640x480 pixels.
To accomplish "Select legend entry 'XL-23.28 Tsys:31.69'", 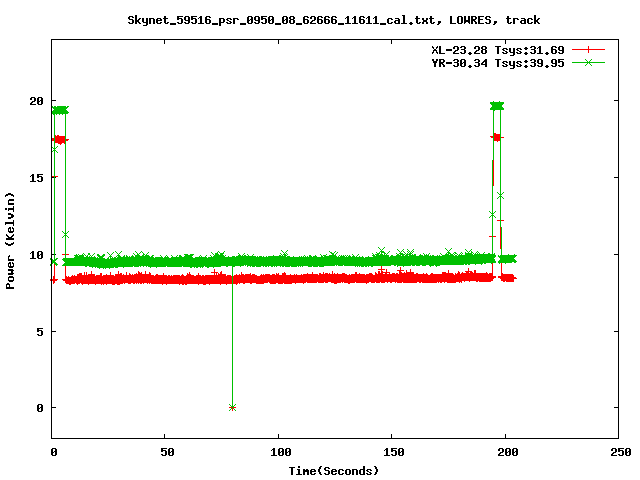I will click(x=498, y=50).
